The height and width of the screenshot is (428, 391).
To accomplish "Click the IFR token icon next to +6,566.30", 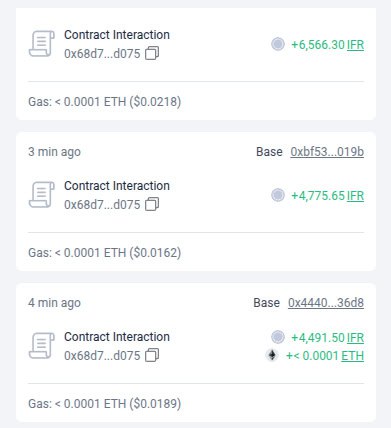I will point(278,44).
